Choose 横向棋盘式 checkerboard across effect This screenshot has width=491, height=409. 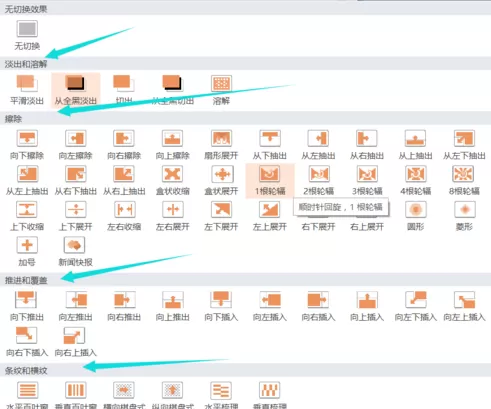coord(124,395)
